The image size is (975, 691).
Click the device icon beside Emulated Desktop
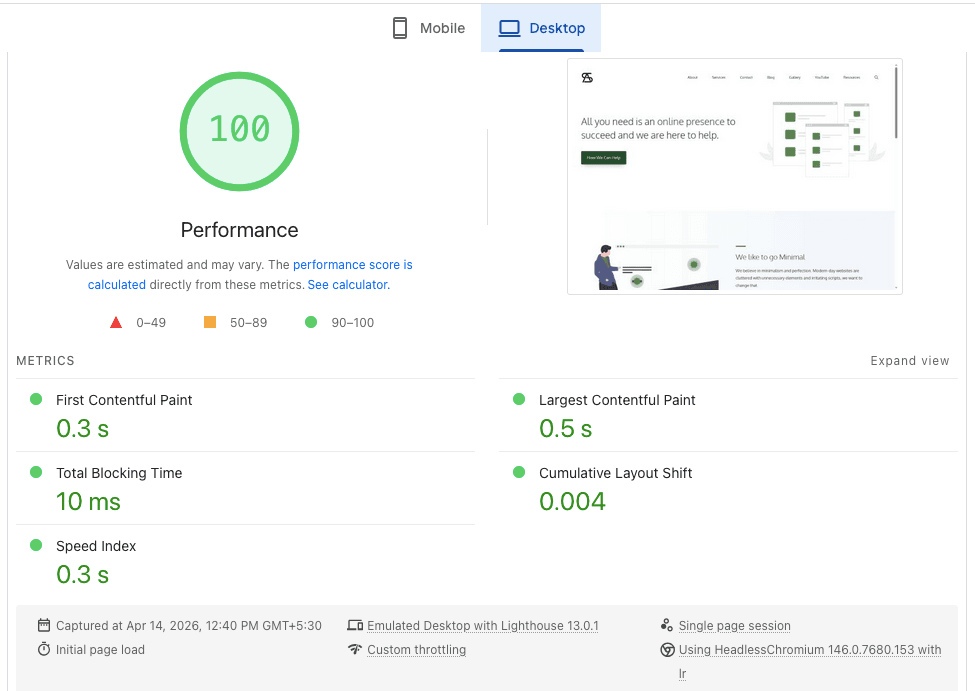pyautogui.click(x=356, y=624)
